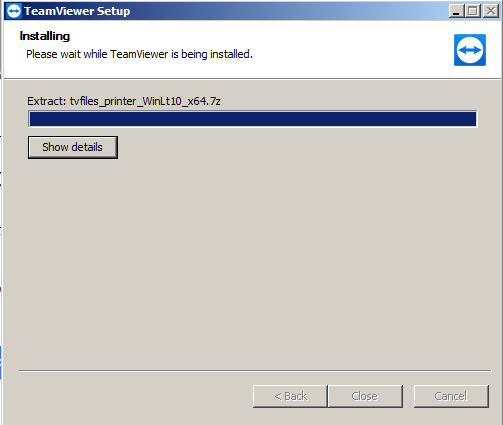Maximize the TeamViewer Setup window

(x=473, y=11)
